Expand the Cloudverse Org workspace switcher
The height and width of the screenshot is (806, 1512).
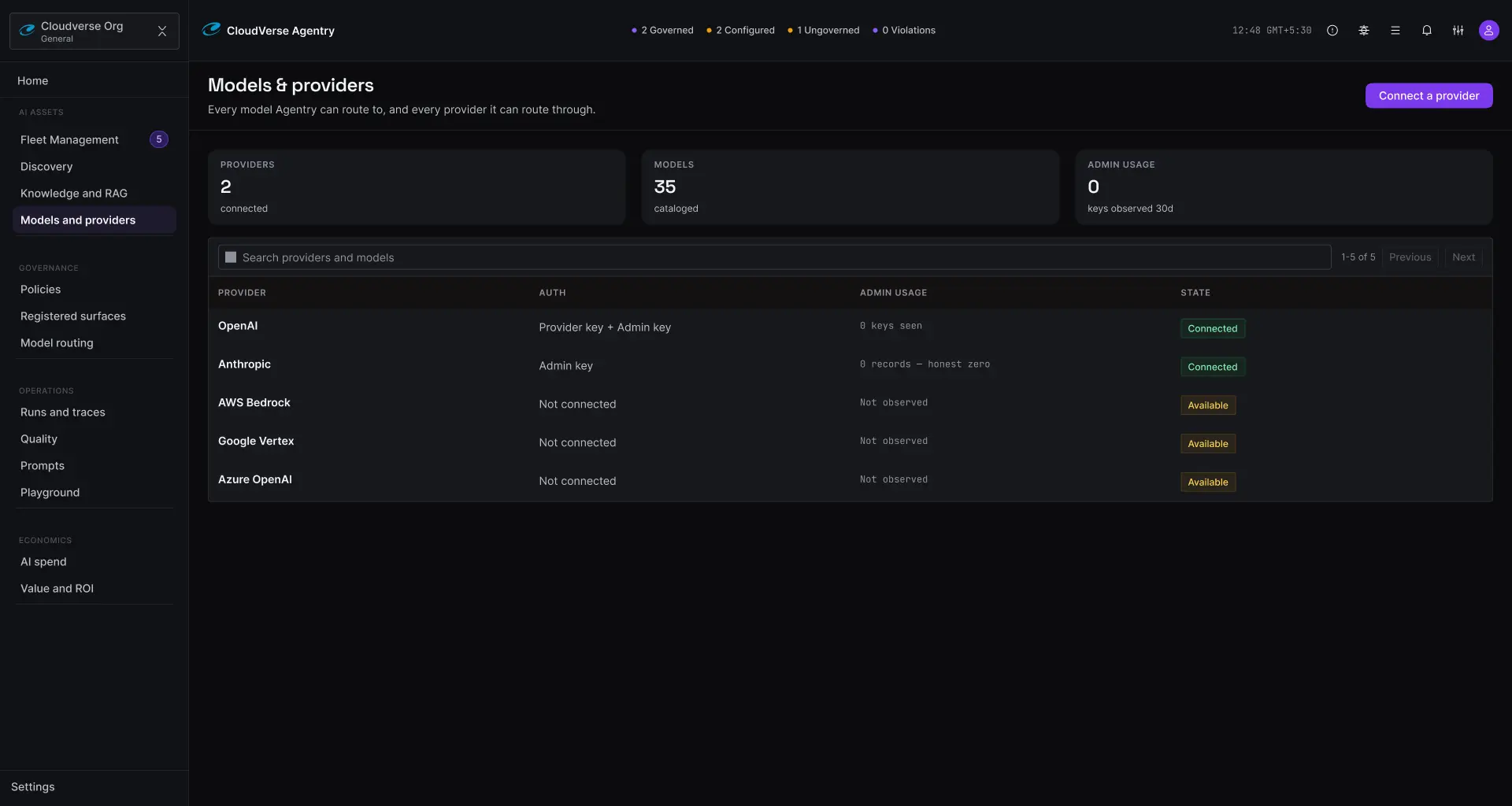(94, 31)
